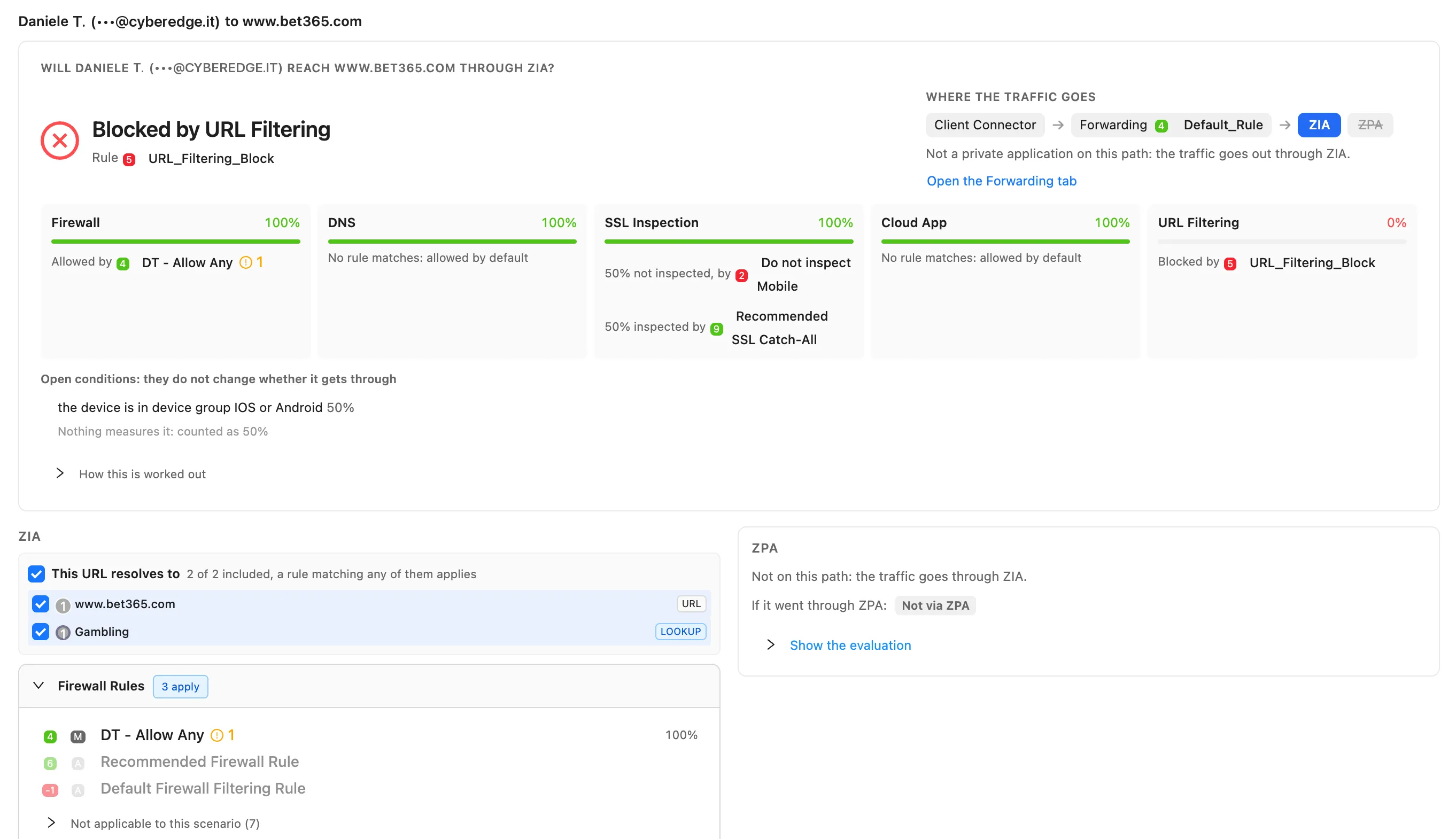This screenshot has height=839, width=1456.
Task: Collapse the Firewall Rules section
Action: click(x=38, y=685)
